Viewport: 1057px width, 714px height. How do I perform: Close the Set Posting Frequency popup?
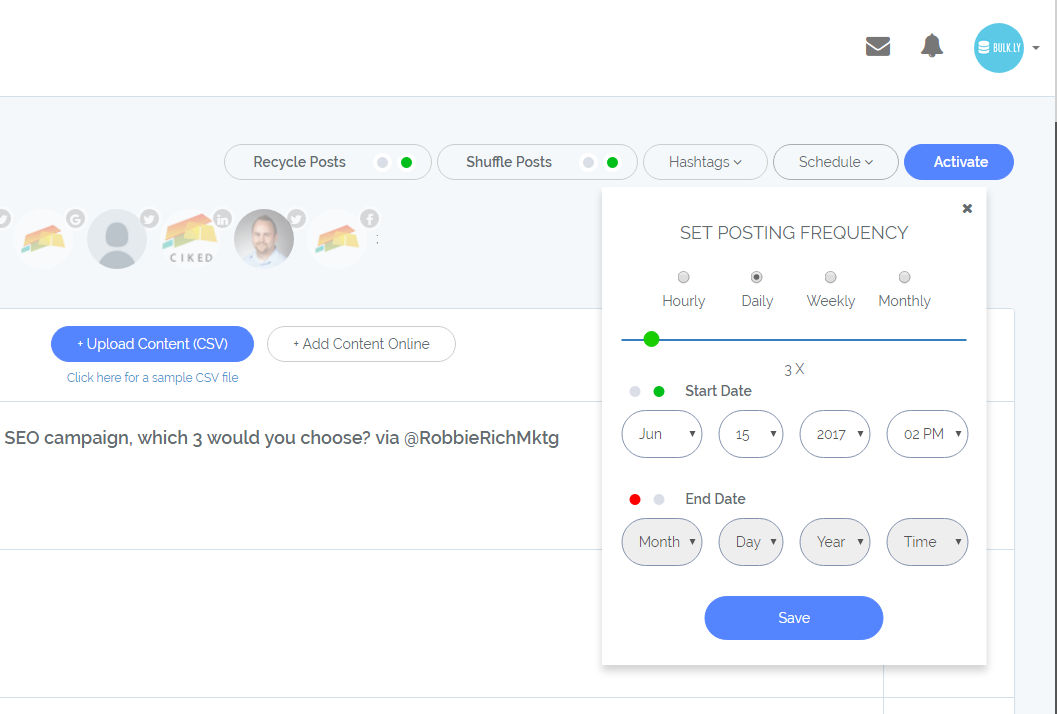(967, 209)
